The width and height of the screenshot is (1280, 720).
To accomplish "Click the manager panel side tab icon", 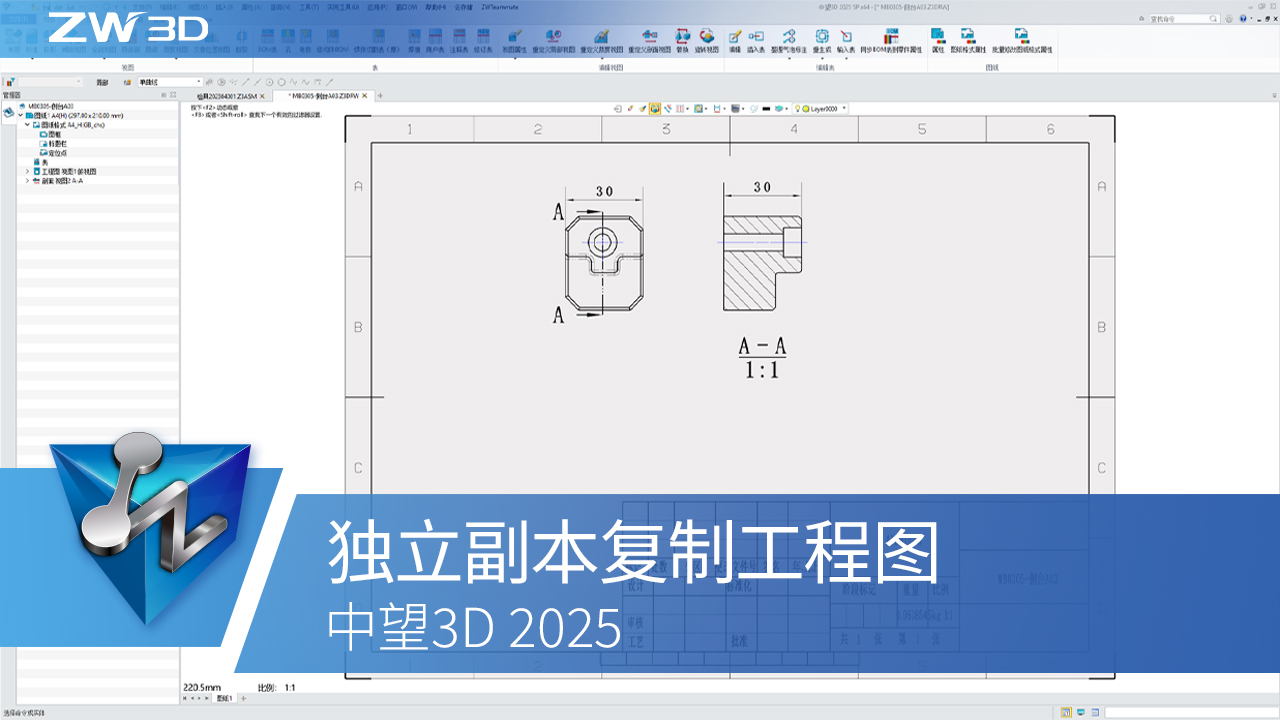I will point(8,114).
